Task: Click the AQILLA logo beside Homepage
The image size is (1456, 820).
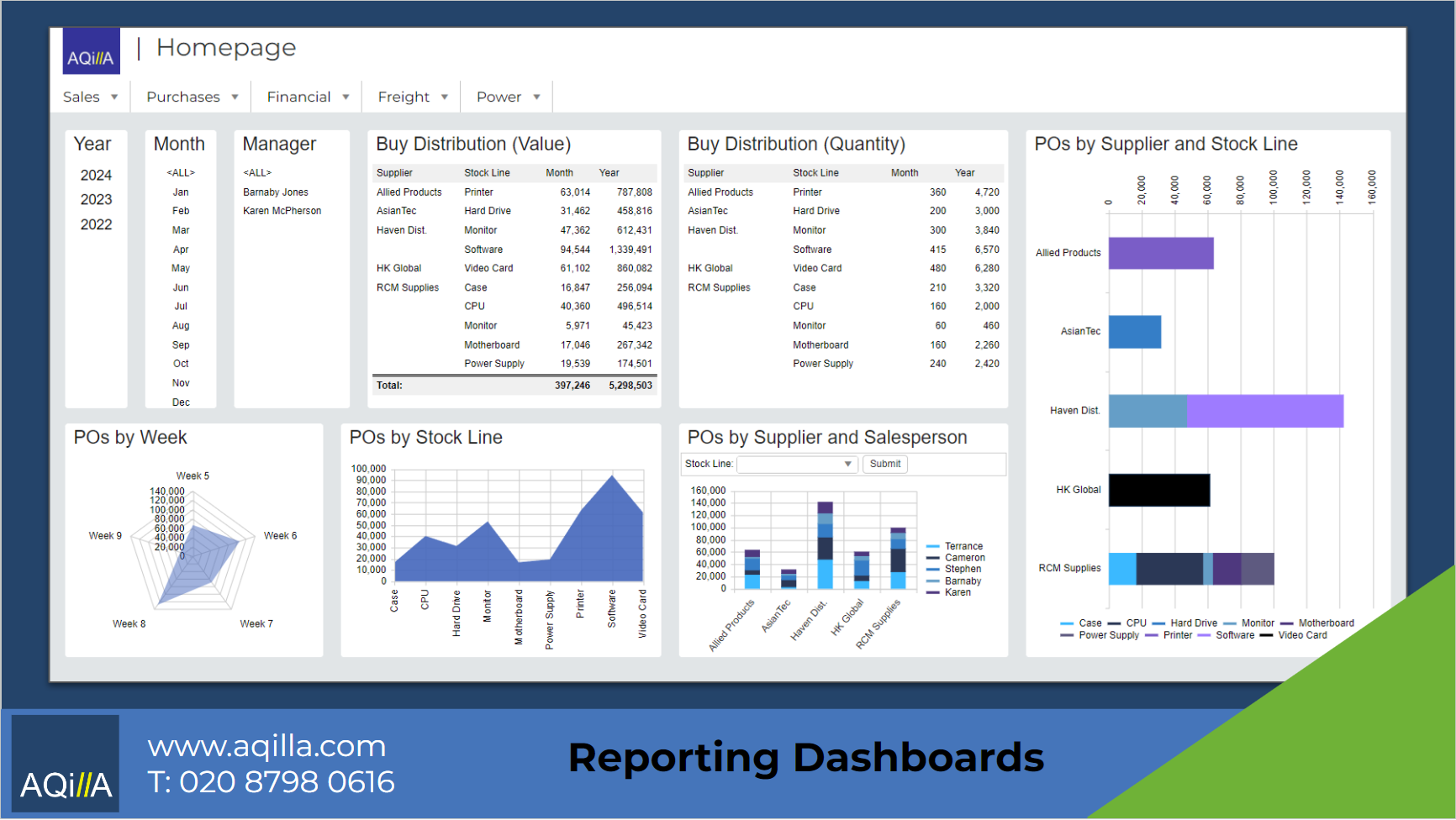Action: [92, 51]
